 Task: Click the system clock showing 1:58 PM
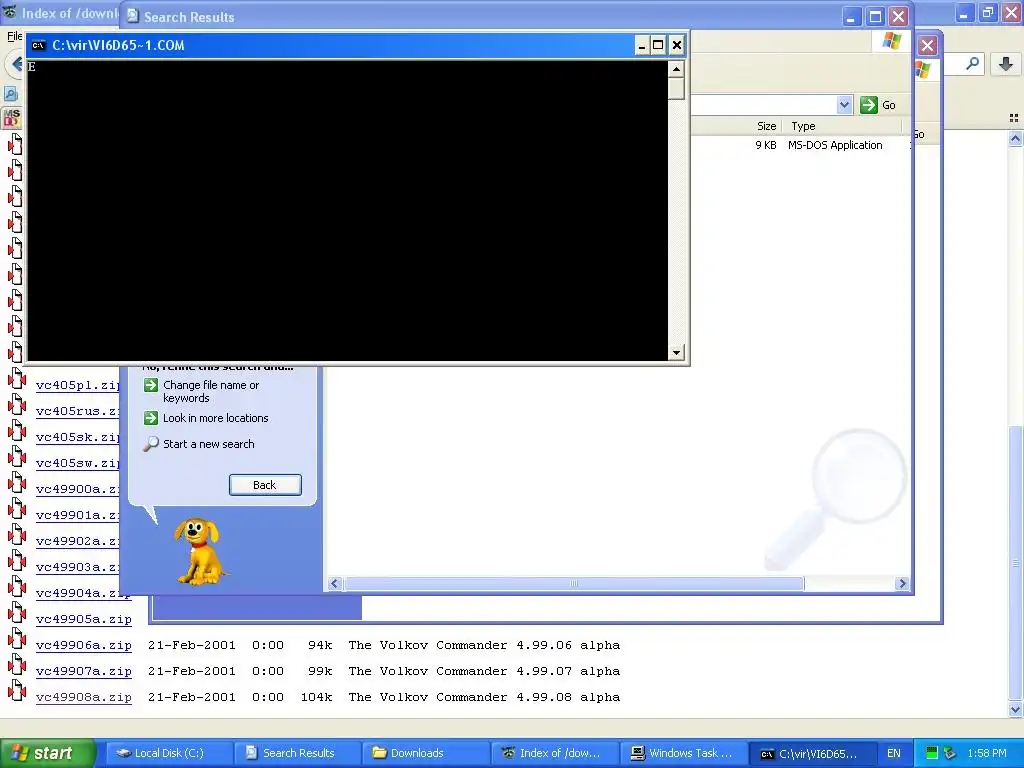coord(987,753)
